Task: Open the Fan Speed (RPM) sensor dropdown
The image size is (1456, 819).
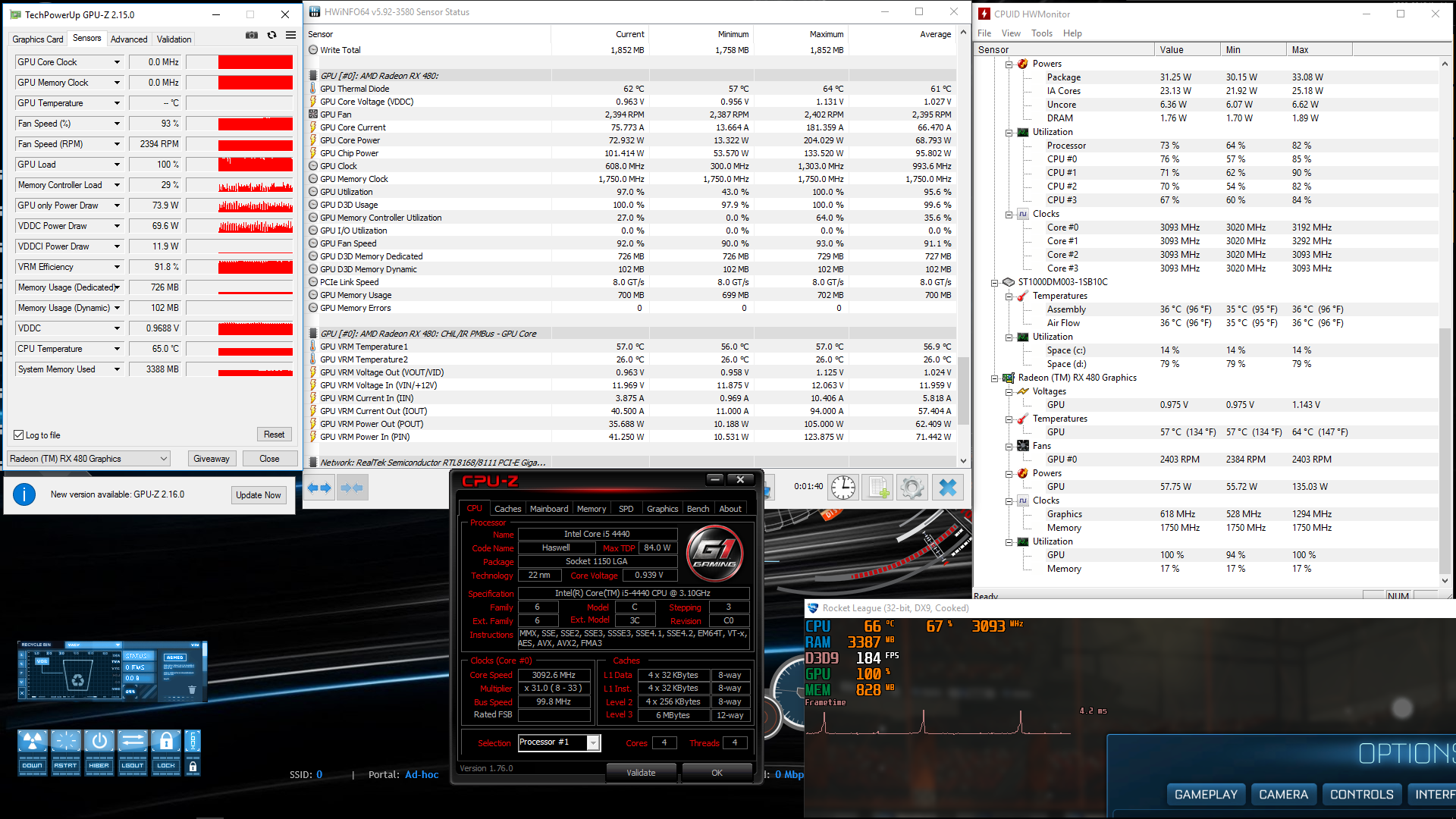Action: (x=117, y=144)
